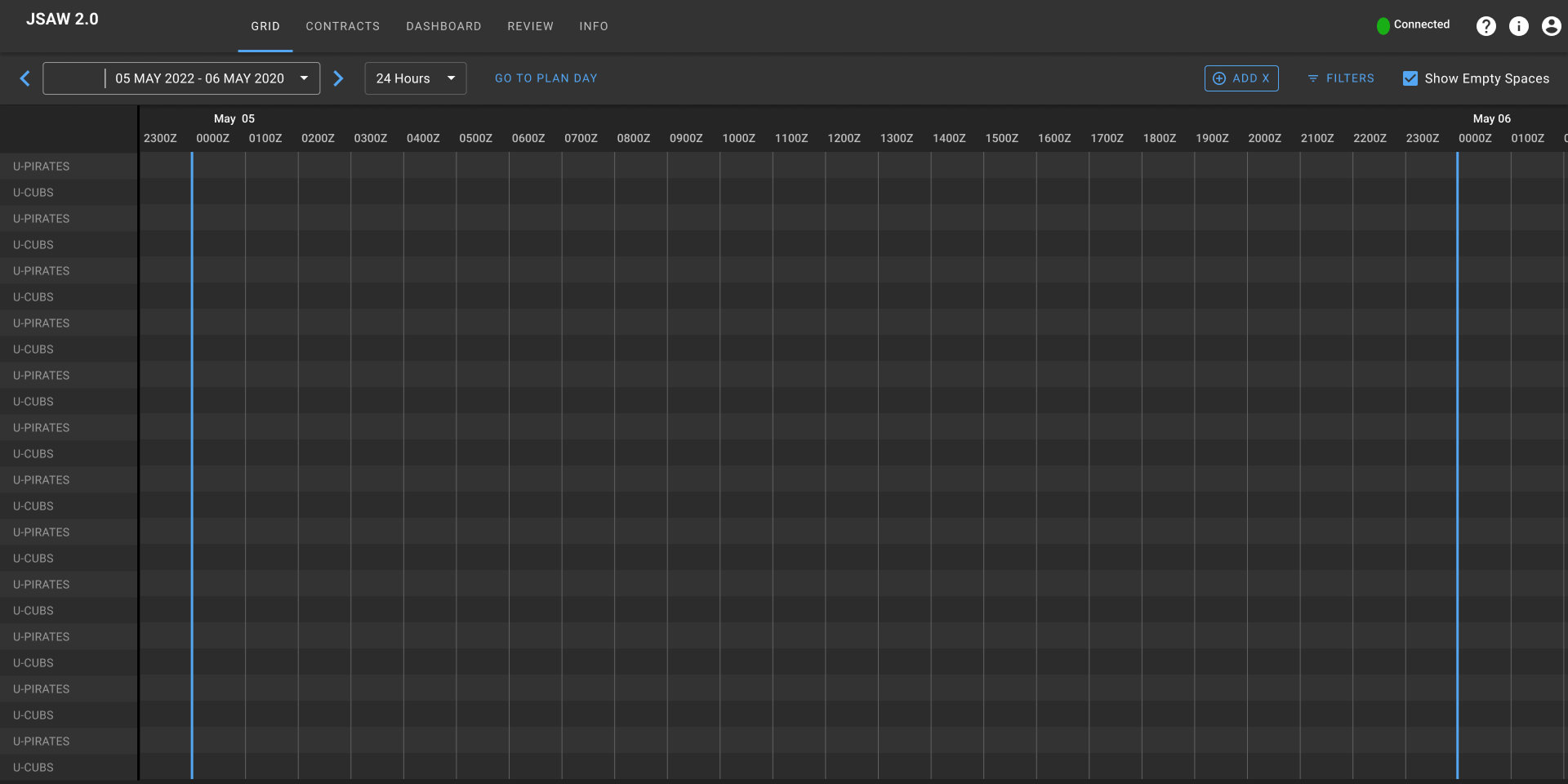Open the info circle icon
The height and width of the screenshot is (784, 1568).
click(1519, 26)
